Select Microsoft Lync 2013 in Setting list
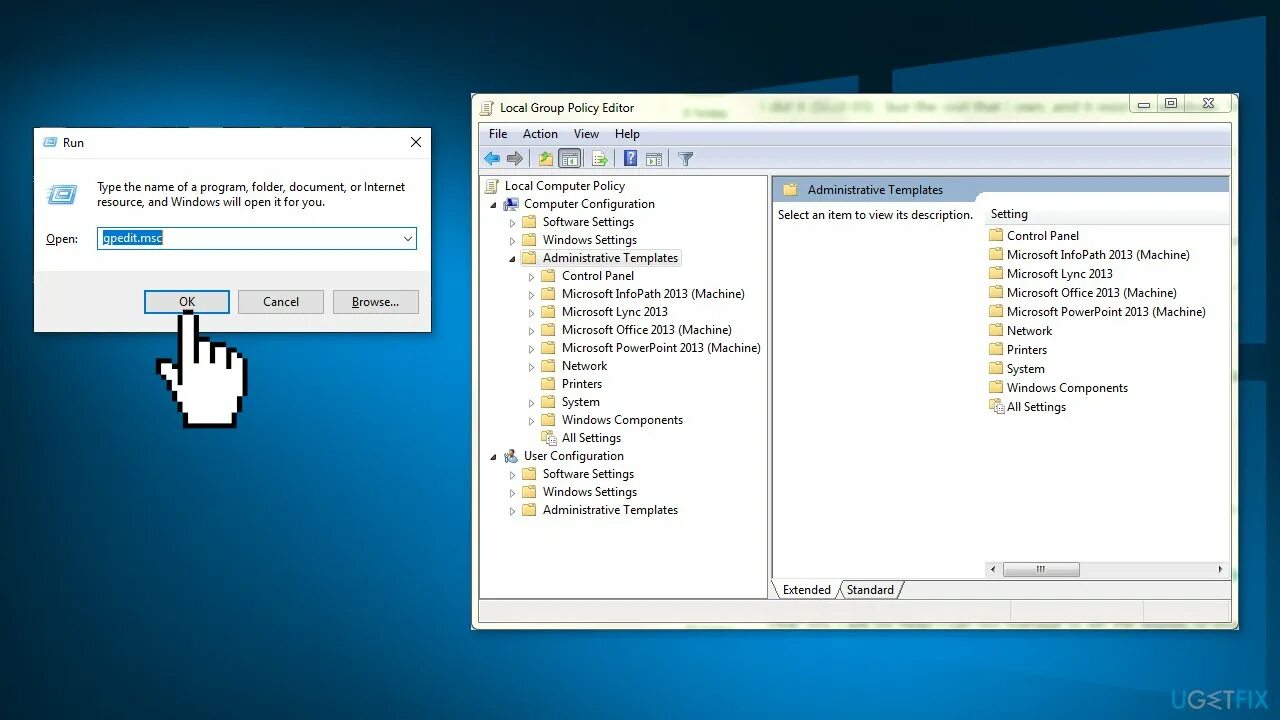 [1059, 274]
